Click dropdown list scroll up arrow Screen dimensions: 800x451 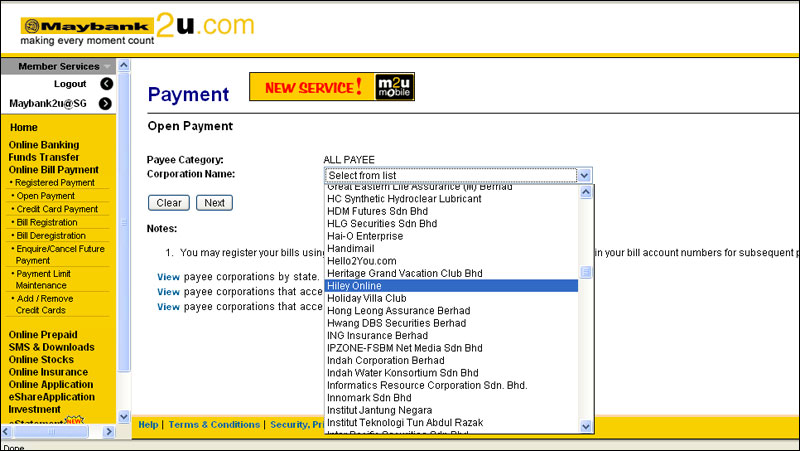pos(586,192)
